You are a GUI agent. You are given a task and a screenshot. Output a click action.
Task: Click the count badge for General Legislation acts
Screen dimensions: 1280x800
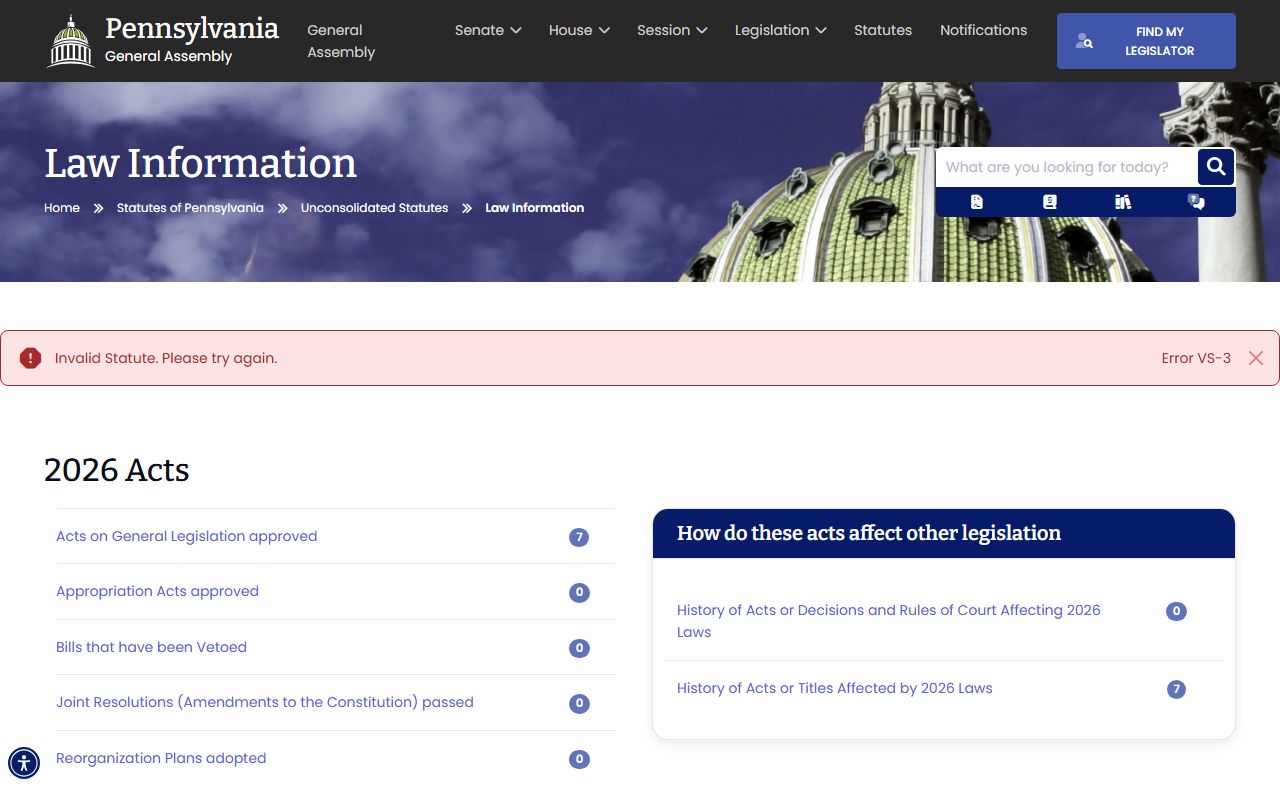pos(578,537)
